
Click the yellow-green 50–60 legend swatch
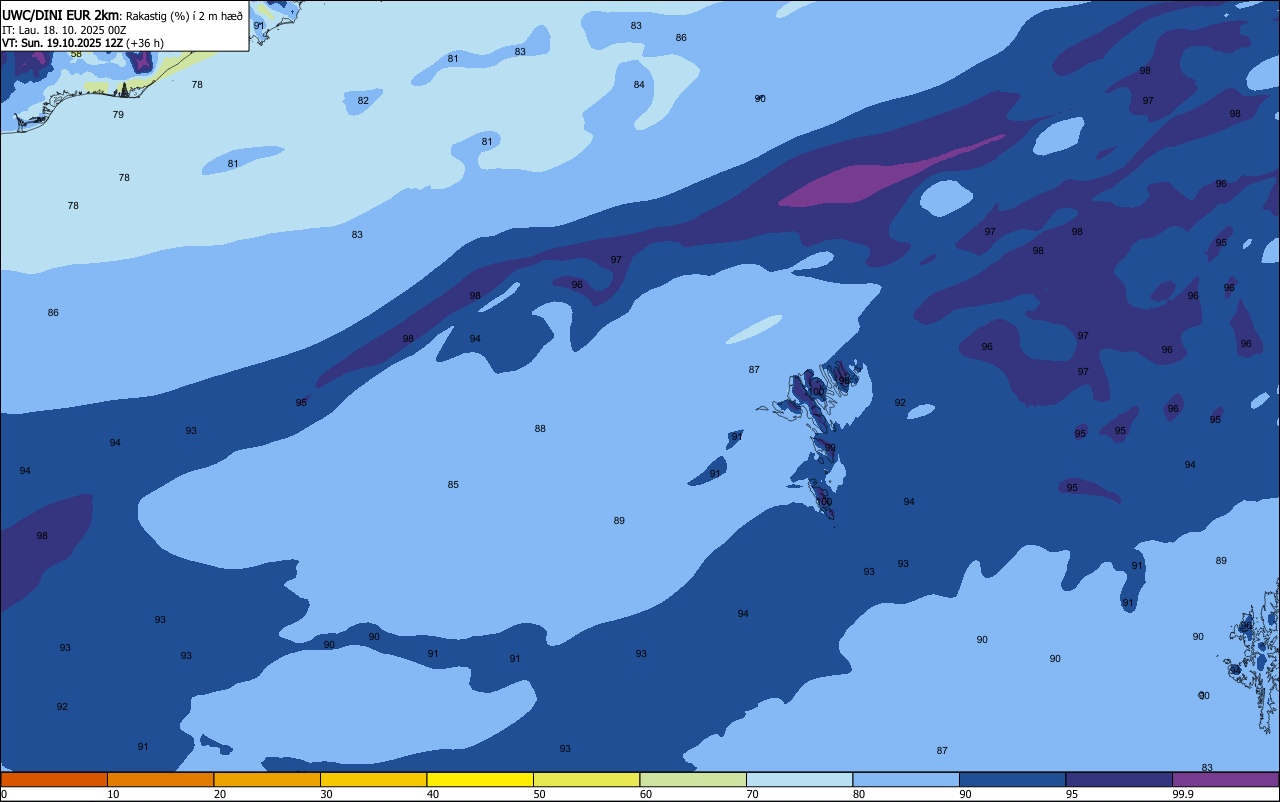coord(586,779)
